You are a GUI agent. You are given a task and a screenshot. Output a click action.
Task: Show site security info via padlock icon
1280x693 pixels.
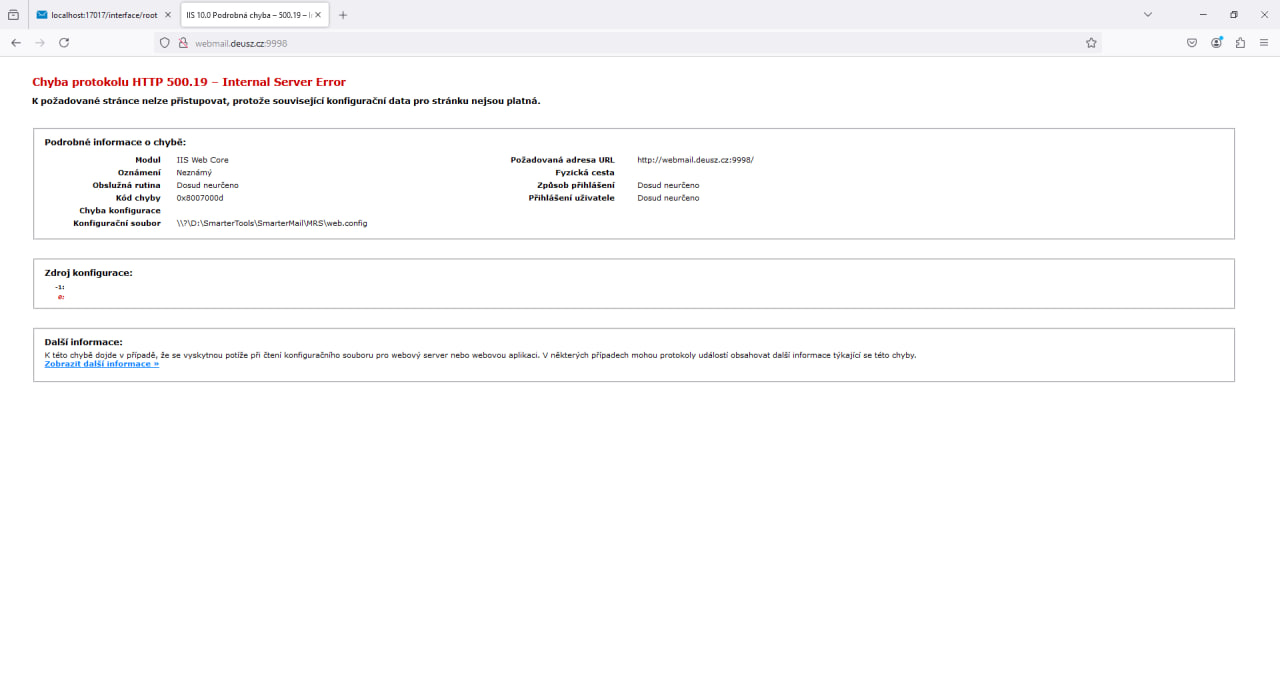tap(183, 43)
